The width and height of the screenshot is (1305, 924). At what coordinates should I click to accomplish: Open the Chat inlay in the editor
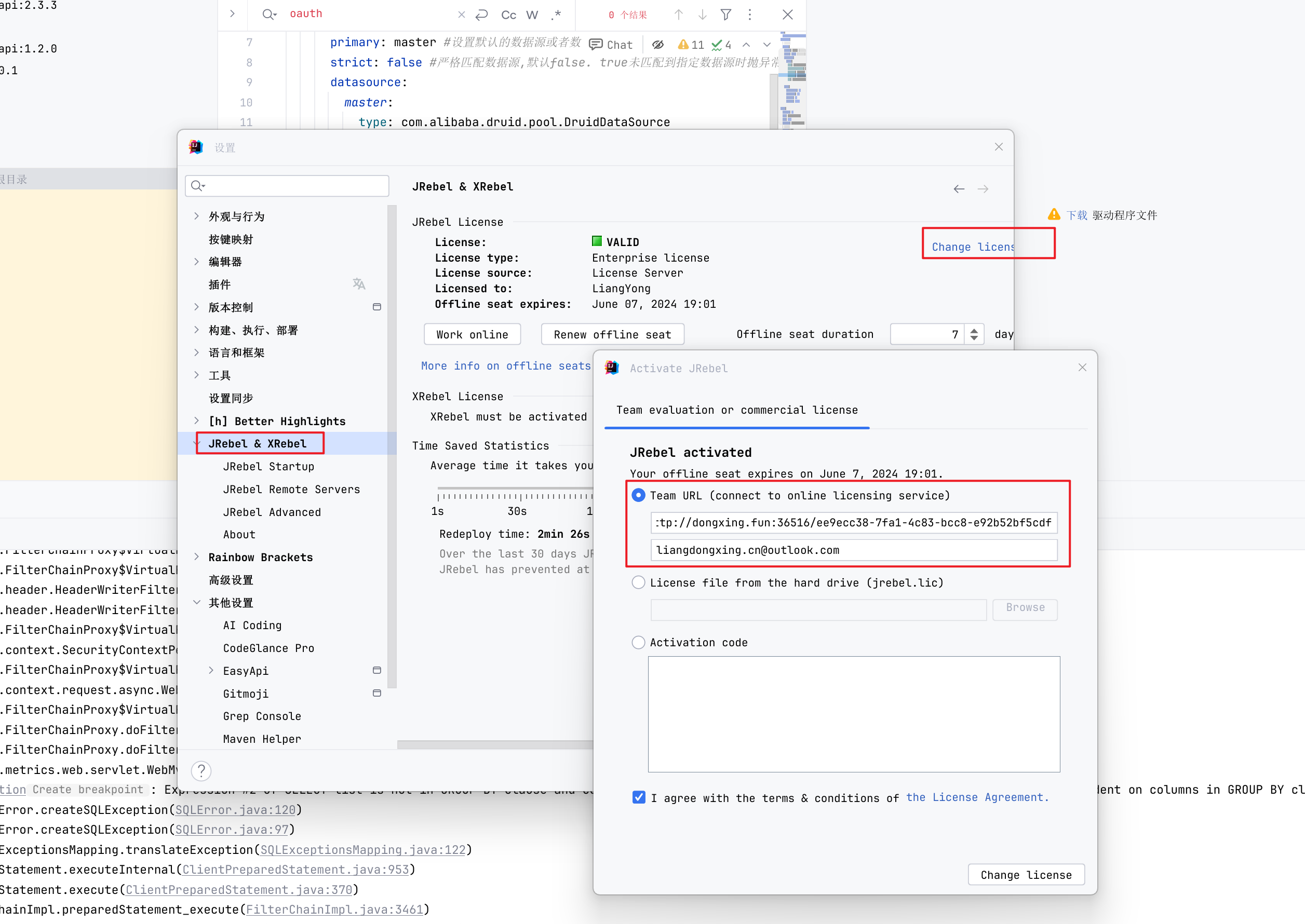click(x=611, y=45)
